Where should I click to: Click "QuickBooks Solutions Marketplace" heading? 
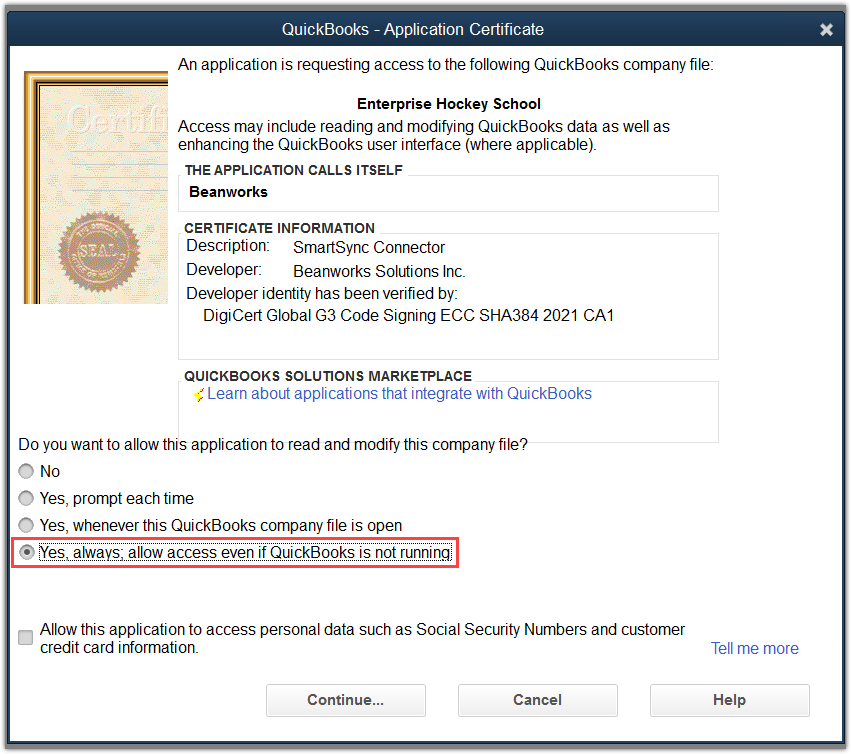pos(328,376)
